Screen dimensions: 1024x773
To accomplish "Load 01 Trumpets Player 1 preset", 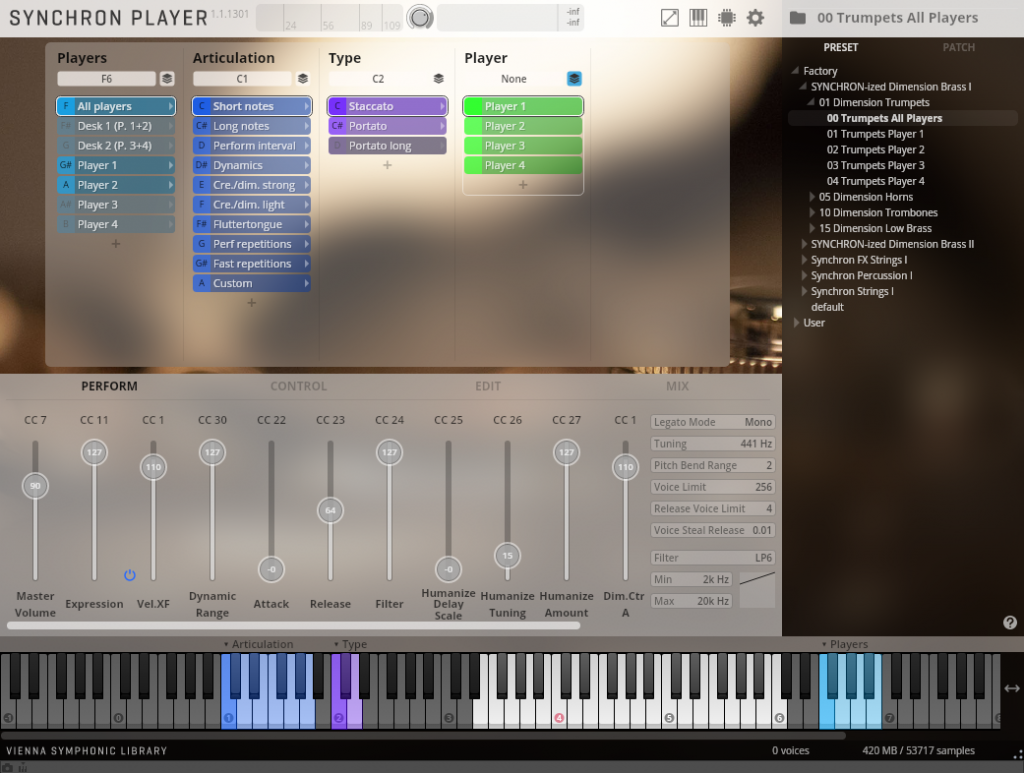I will (875, 134).
